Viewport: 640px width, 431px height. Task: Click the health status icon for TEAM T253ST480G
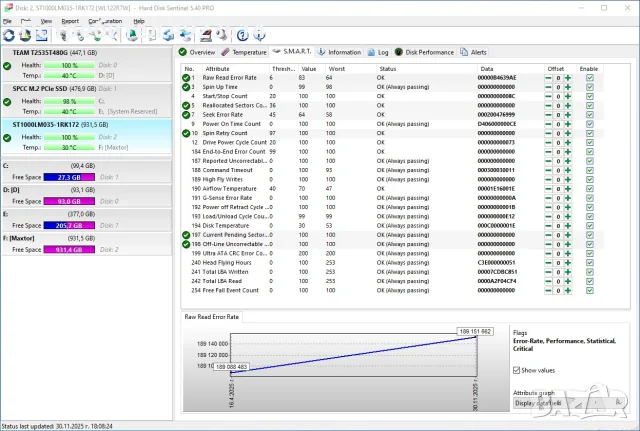7,66
